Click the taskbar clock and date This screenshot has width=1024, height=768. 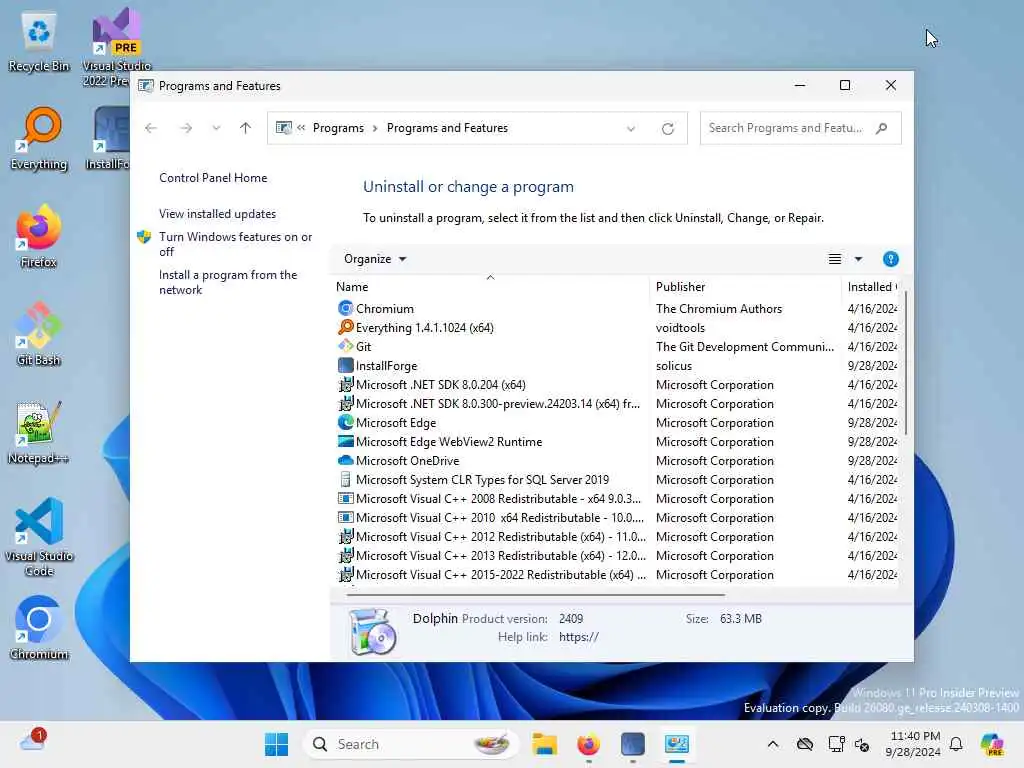[x=914, y=744]
